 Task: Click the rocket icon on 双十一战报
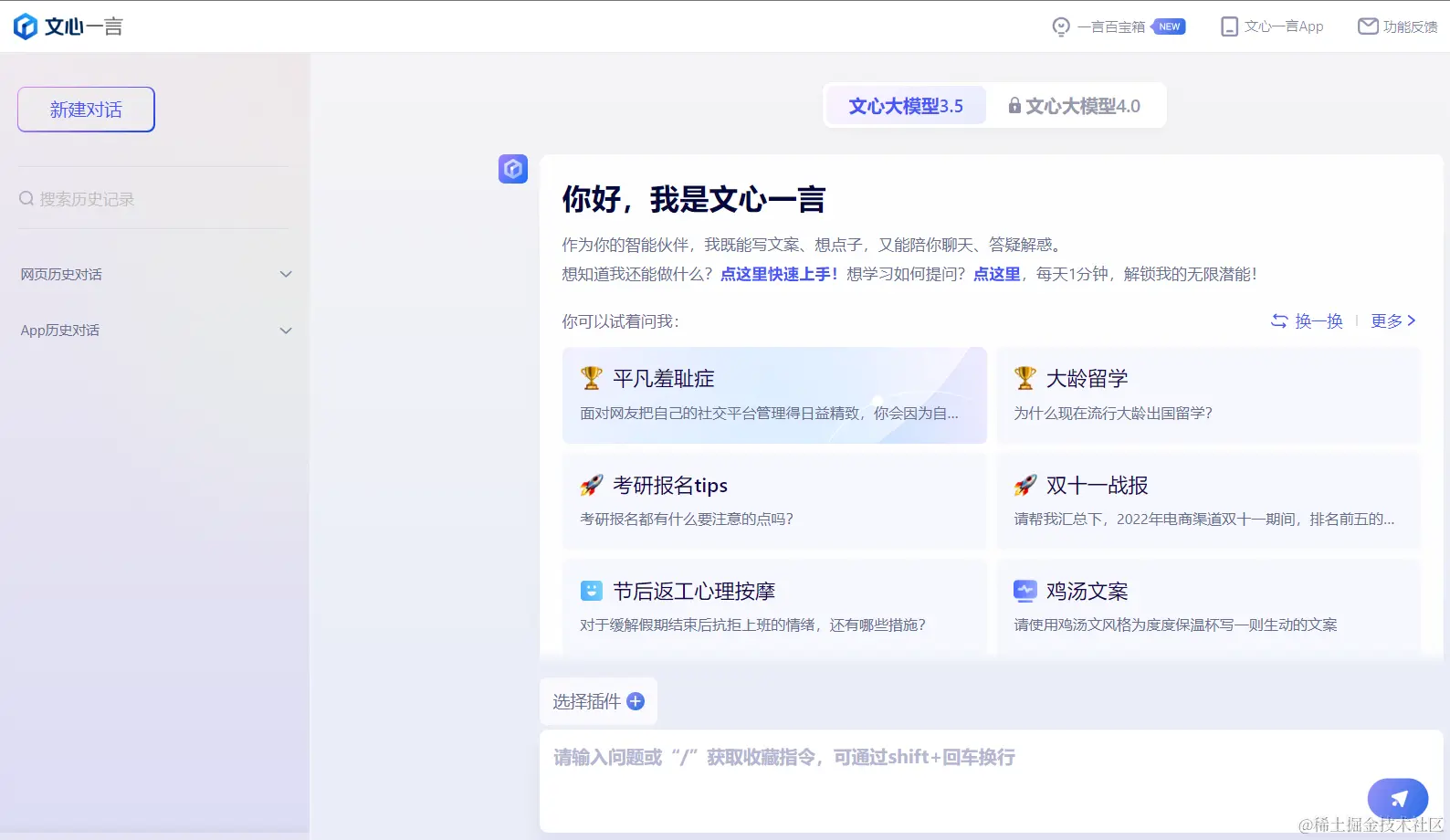click(1025, 485)
